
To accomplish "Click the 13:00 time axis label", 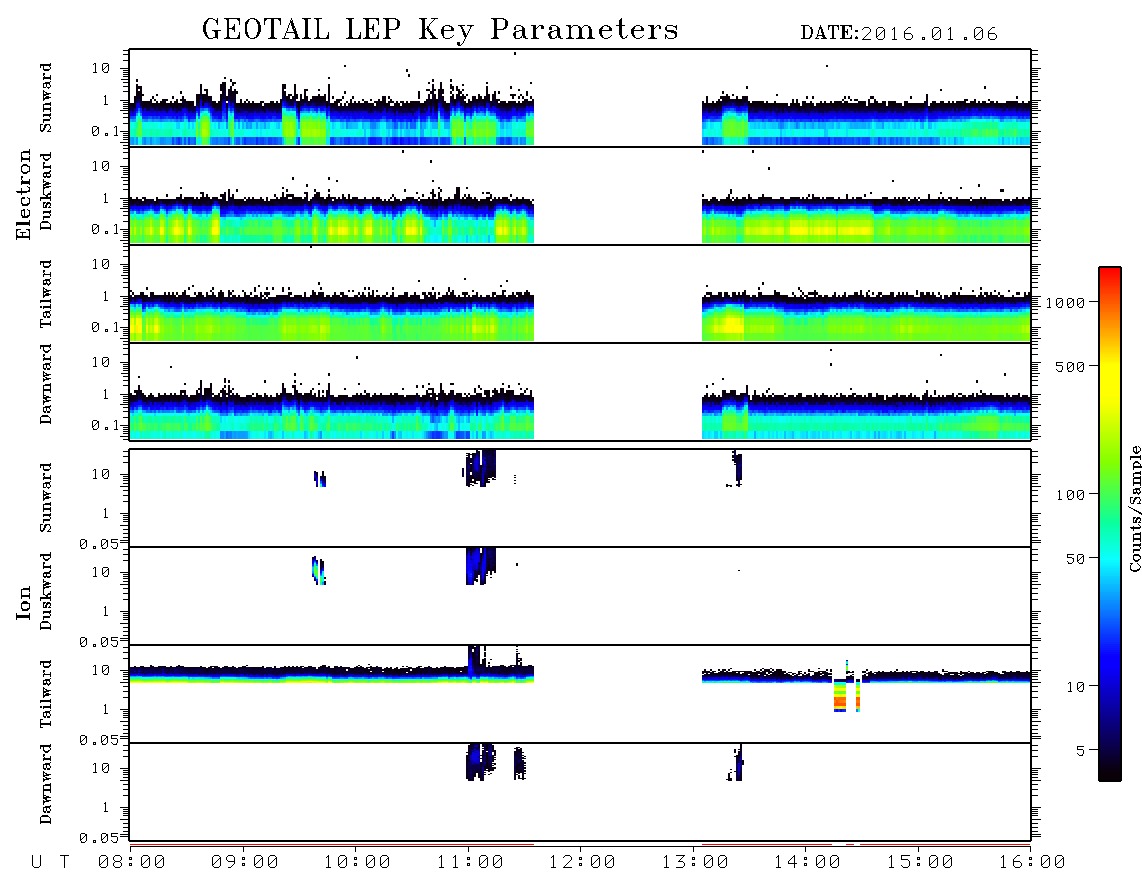I will click(x=695, y=862).
